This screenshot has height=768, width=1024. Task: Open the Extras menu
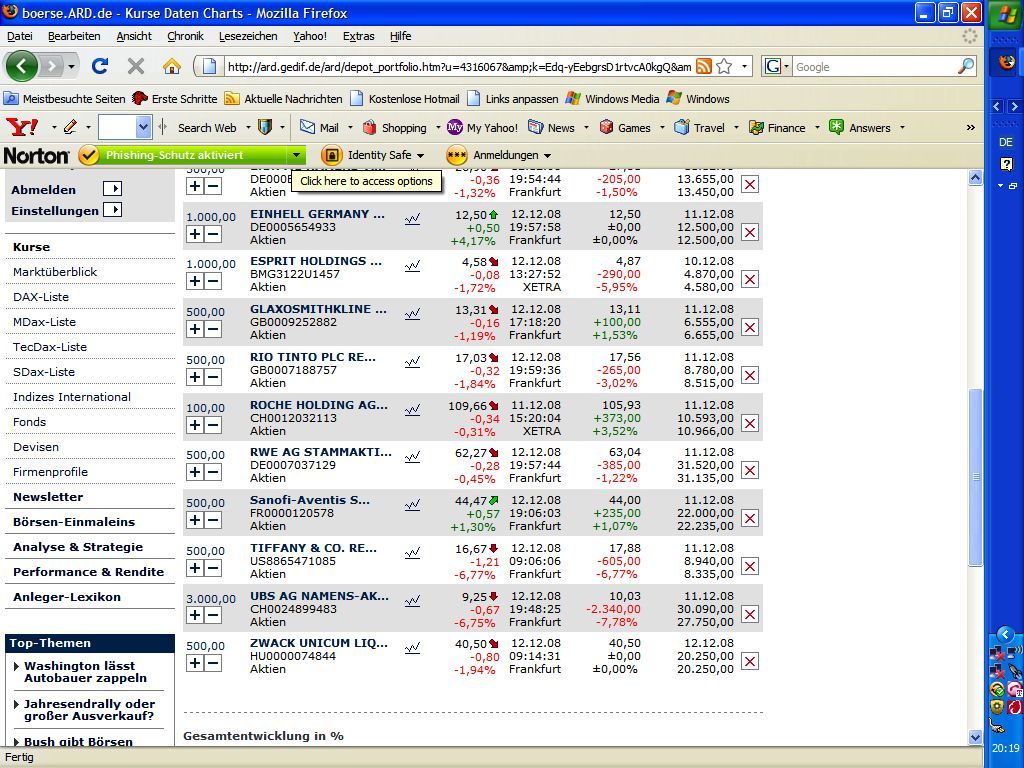point(359,36)
